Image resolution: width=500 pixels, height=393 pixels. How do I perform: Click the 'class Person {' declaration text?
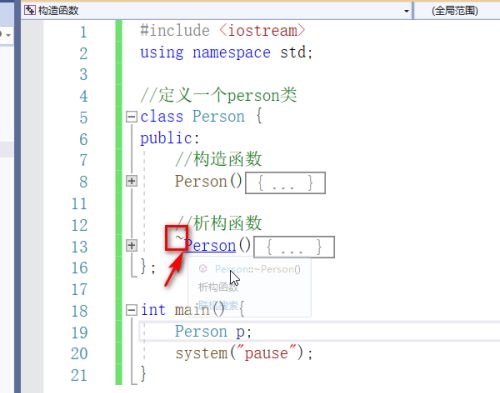click(x=201, y=117)
